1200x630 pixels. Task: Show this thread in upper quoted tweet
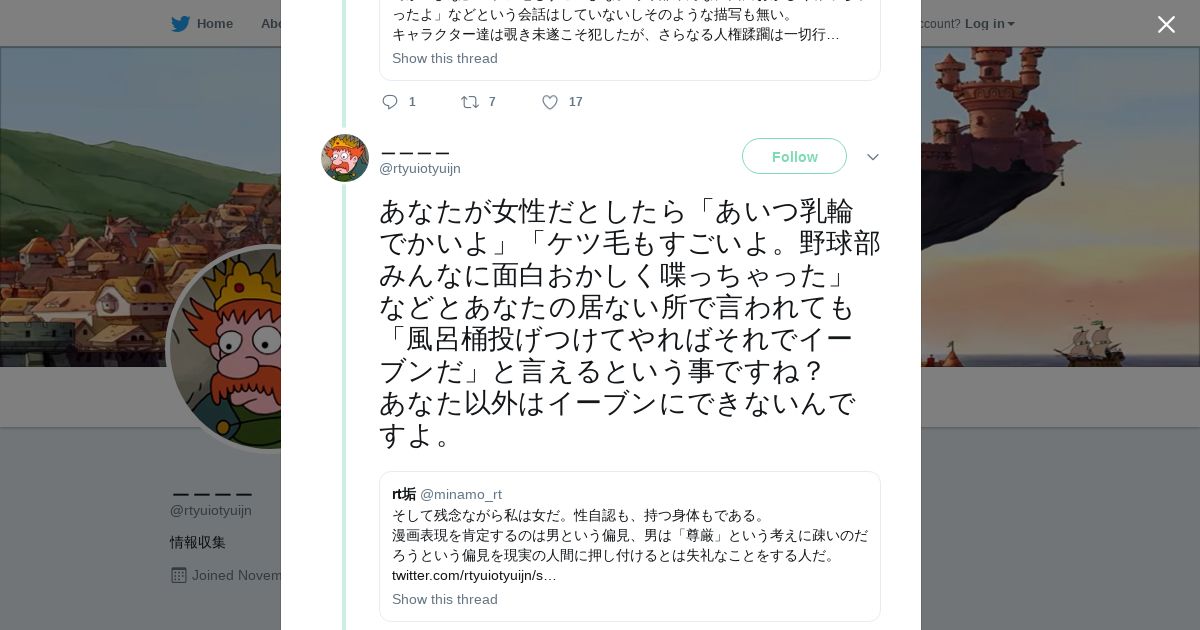coord(445,59)
